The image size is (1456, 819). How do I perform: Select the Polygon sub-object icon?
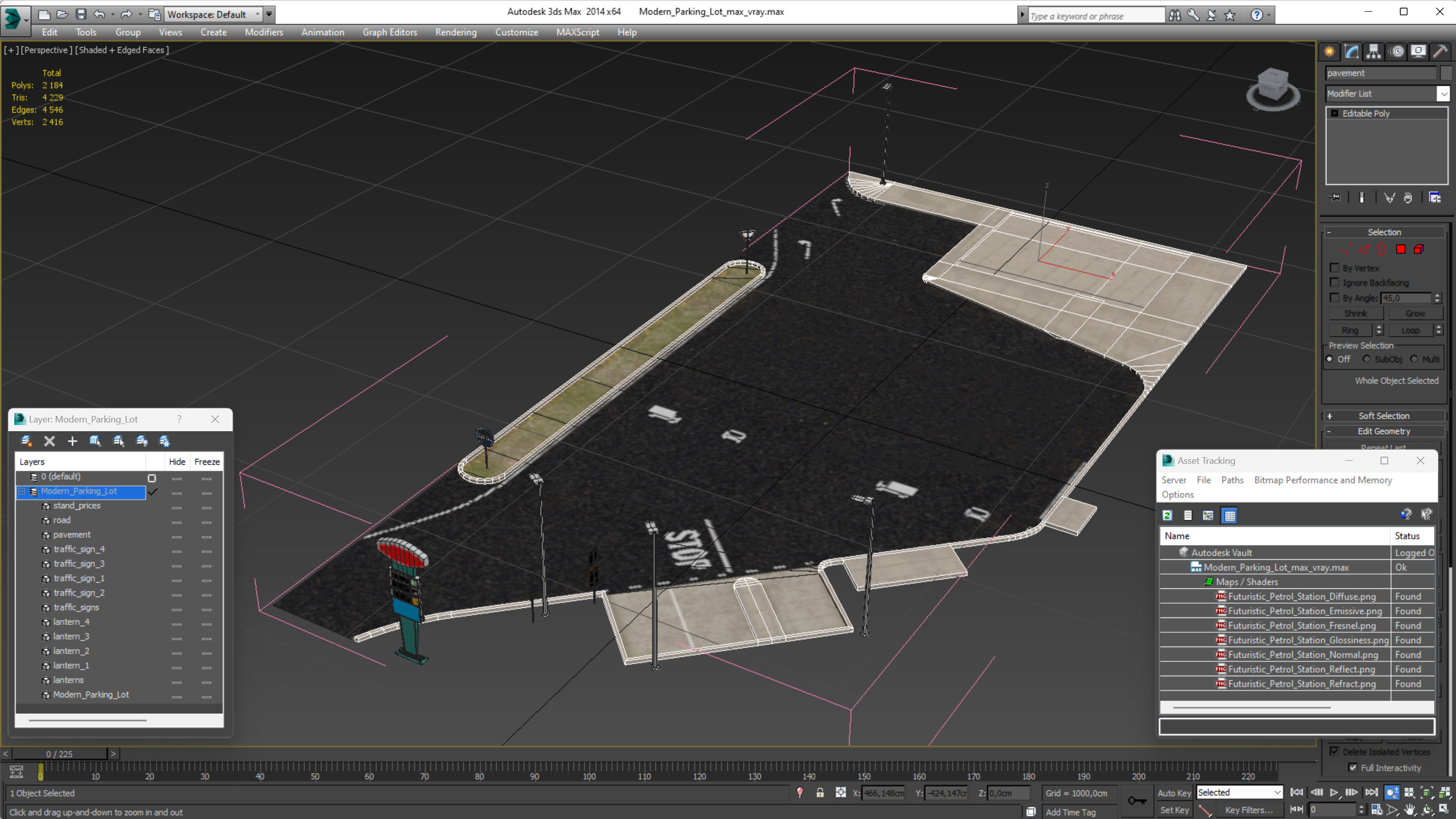(x=1402, y=249)
